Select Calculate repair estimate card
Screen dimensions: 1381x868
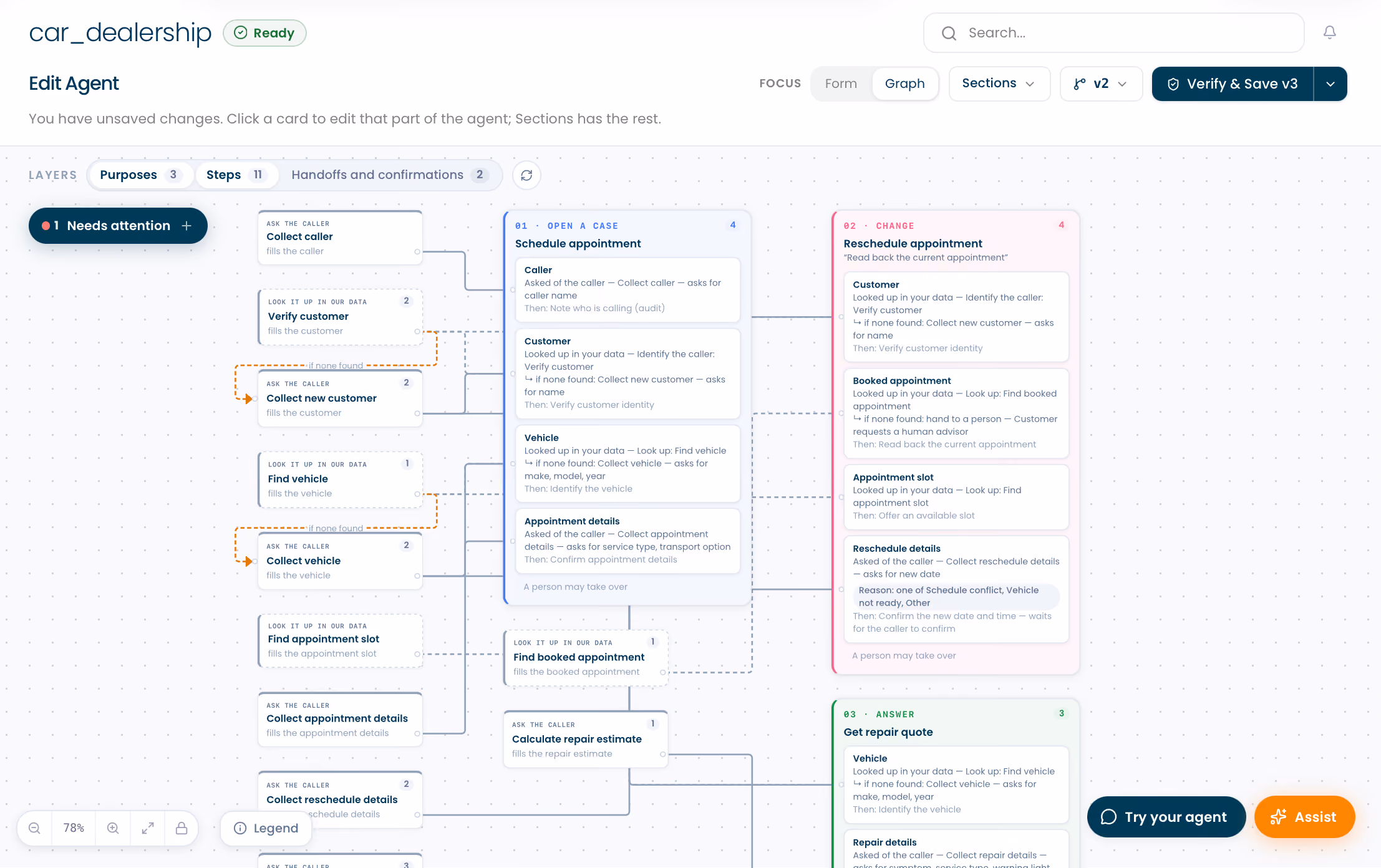click(586, 740)
